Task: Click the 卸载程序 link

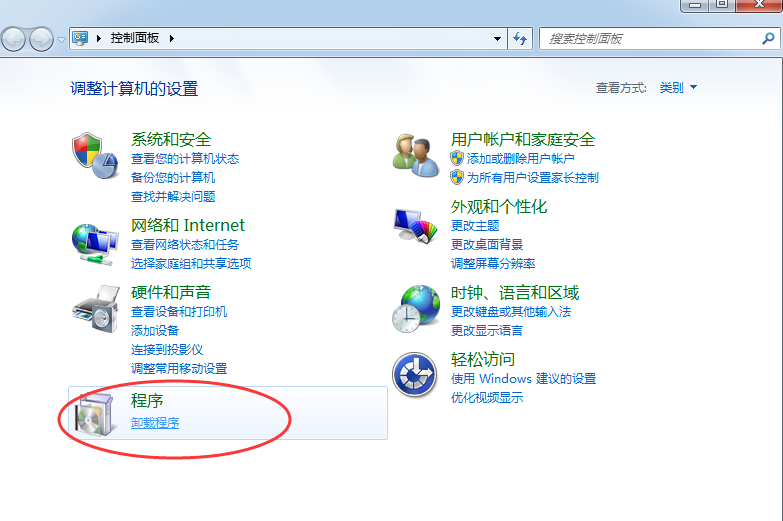Action: [155, 423]
